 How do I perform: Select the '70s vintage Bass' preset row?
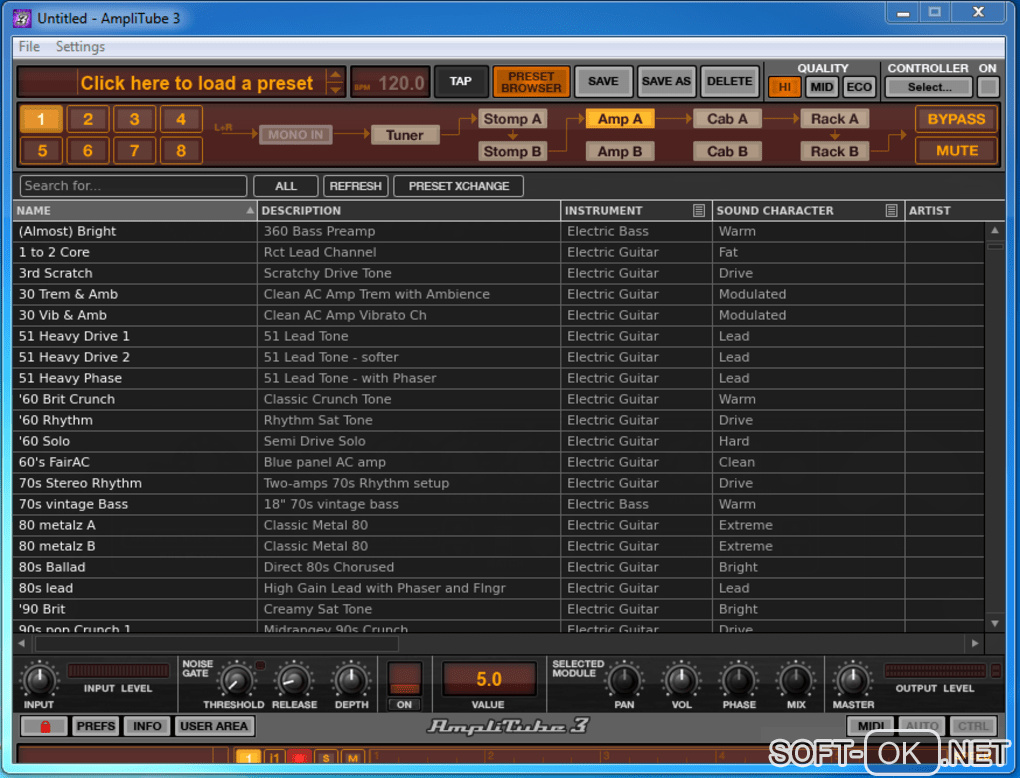[498, 503]
